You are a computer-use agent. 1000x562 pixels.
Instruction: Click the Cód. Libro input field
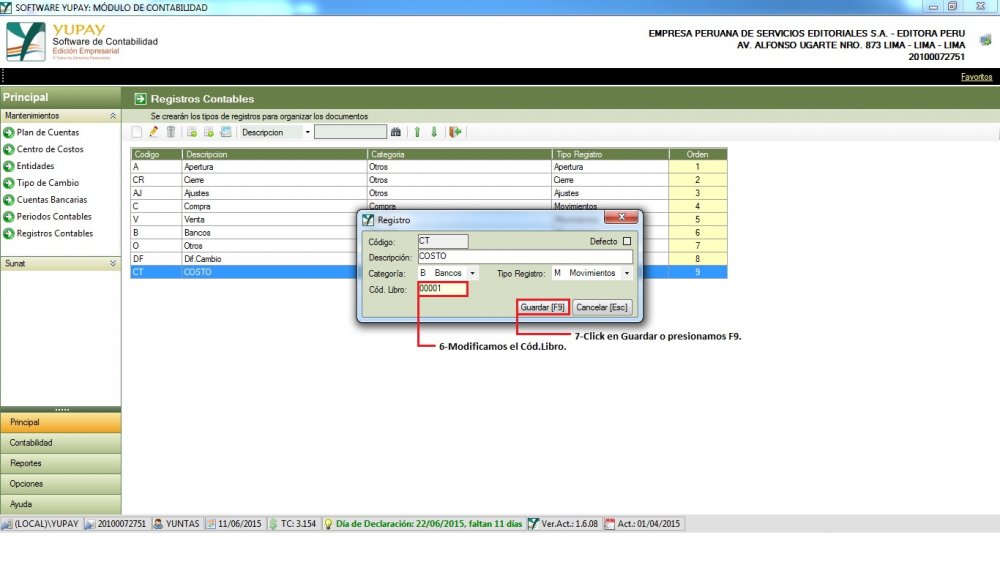tap(443, 289)
